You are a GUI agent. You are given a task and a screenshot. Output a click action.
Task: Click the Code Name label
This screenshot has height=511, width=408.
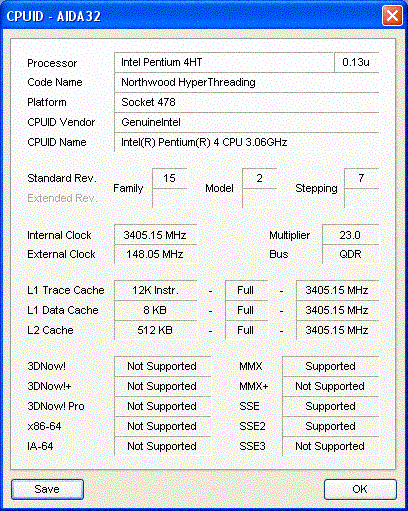[55, 82]
